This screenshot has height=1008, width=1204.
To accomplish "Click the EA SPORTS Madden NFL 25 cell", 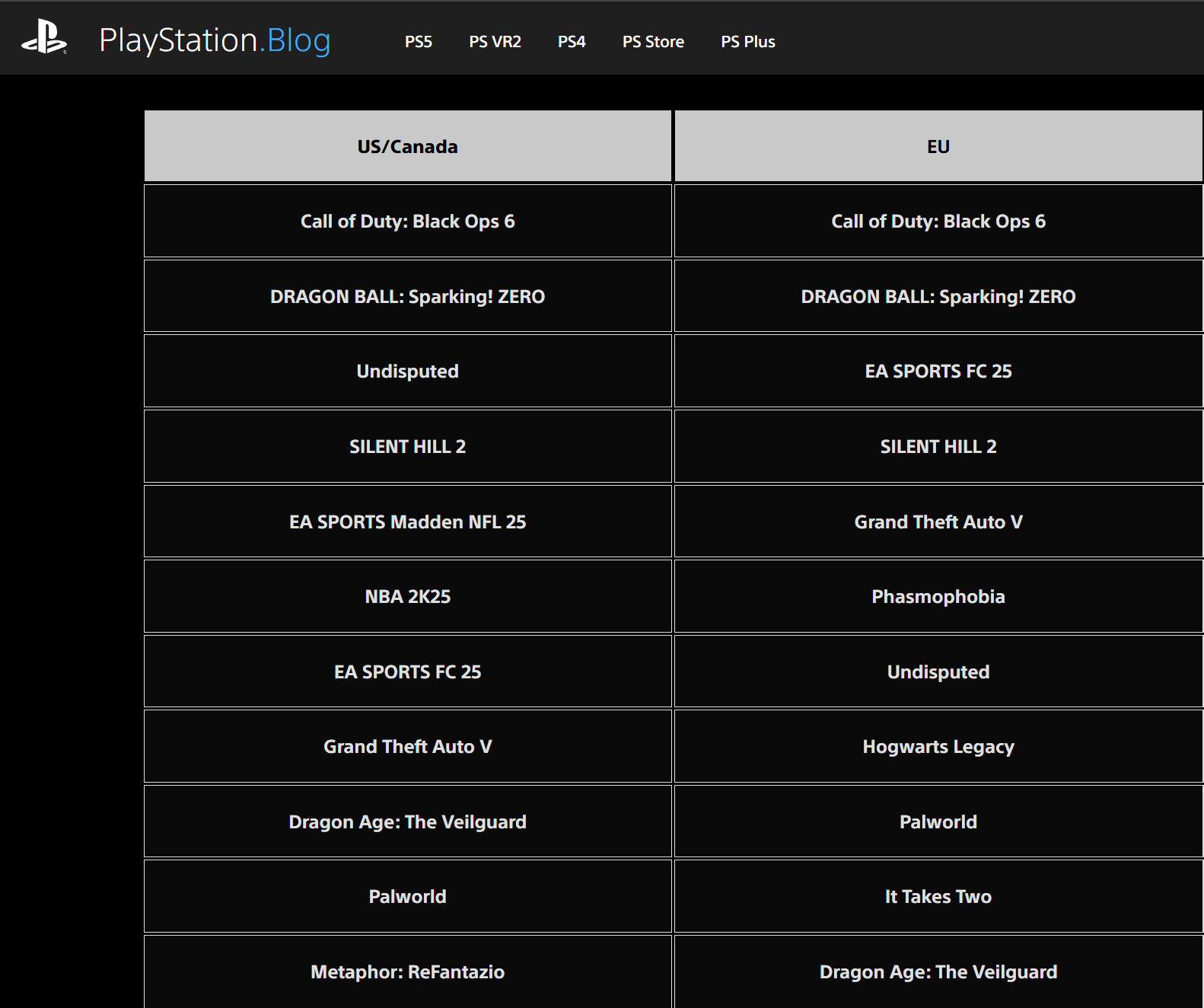I will [408, 522].
